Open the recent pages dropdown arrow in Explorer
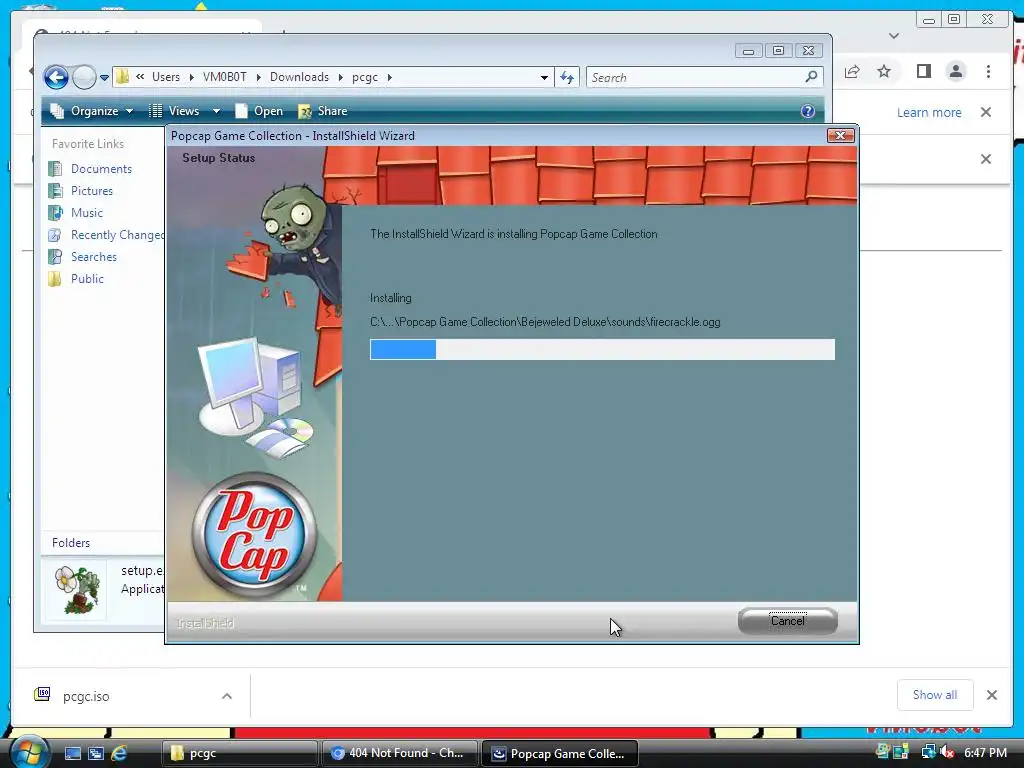 [x=104, y=78]
